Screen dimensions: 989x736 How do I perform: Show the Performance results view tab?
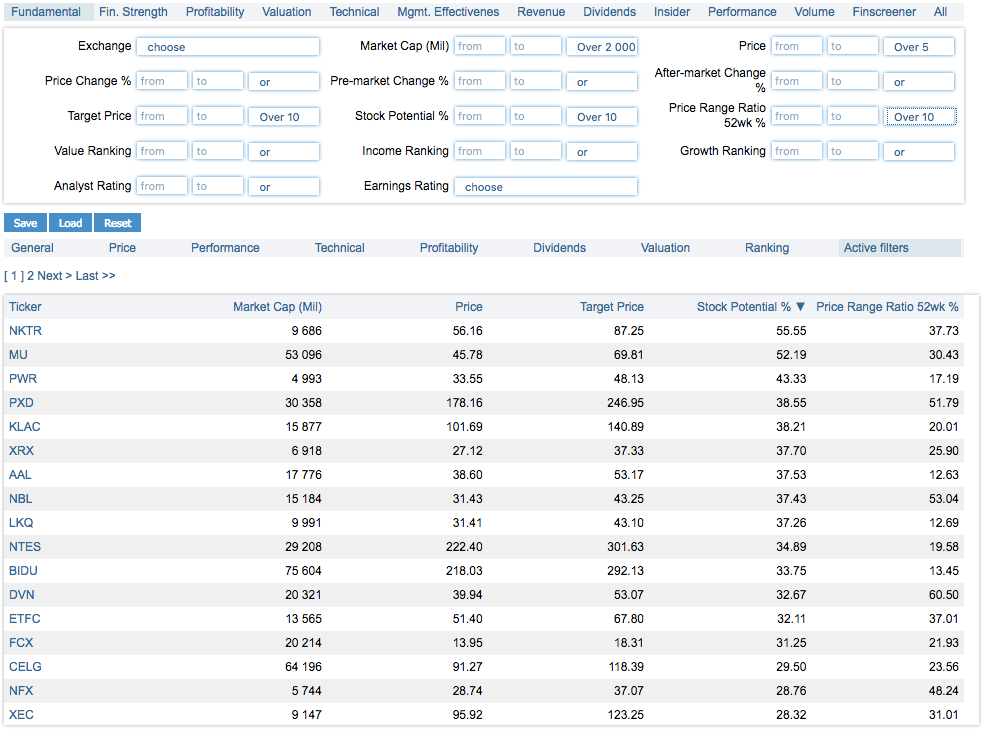point(225,248)
